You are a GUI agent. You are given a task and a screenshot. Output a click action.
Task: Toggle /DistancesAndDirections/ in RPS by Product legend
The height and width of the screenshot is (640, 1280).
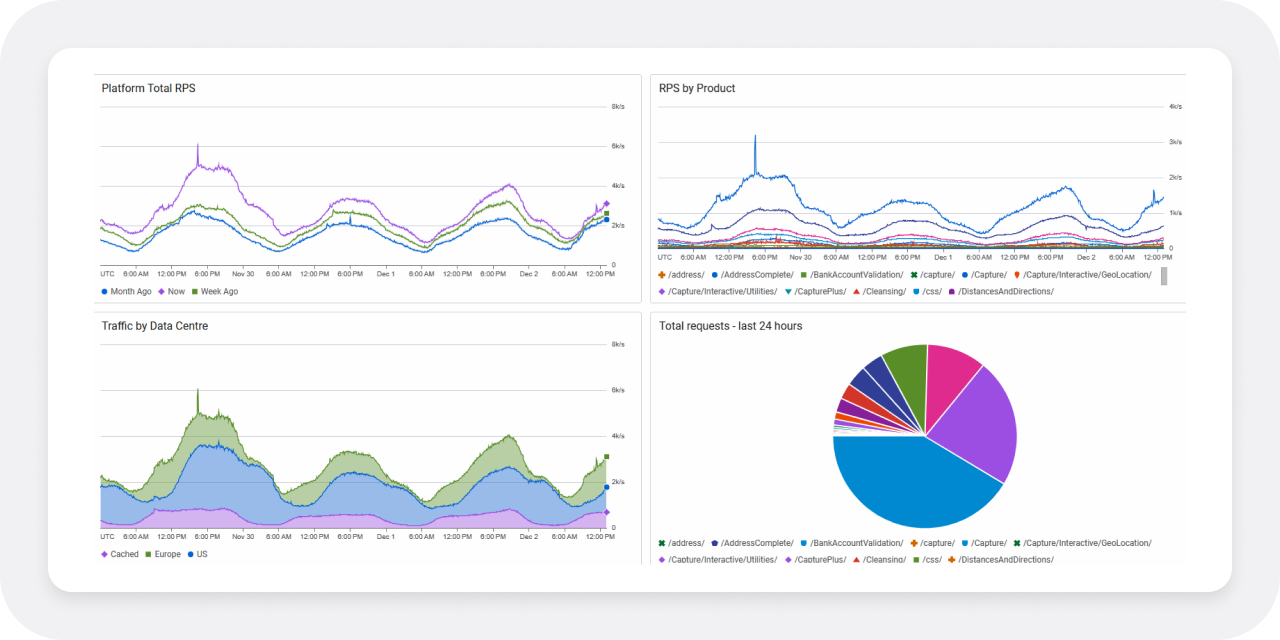(x=1005, y=292)
